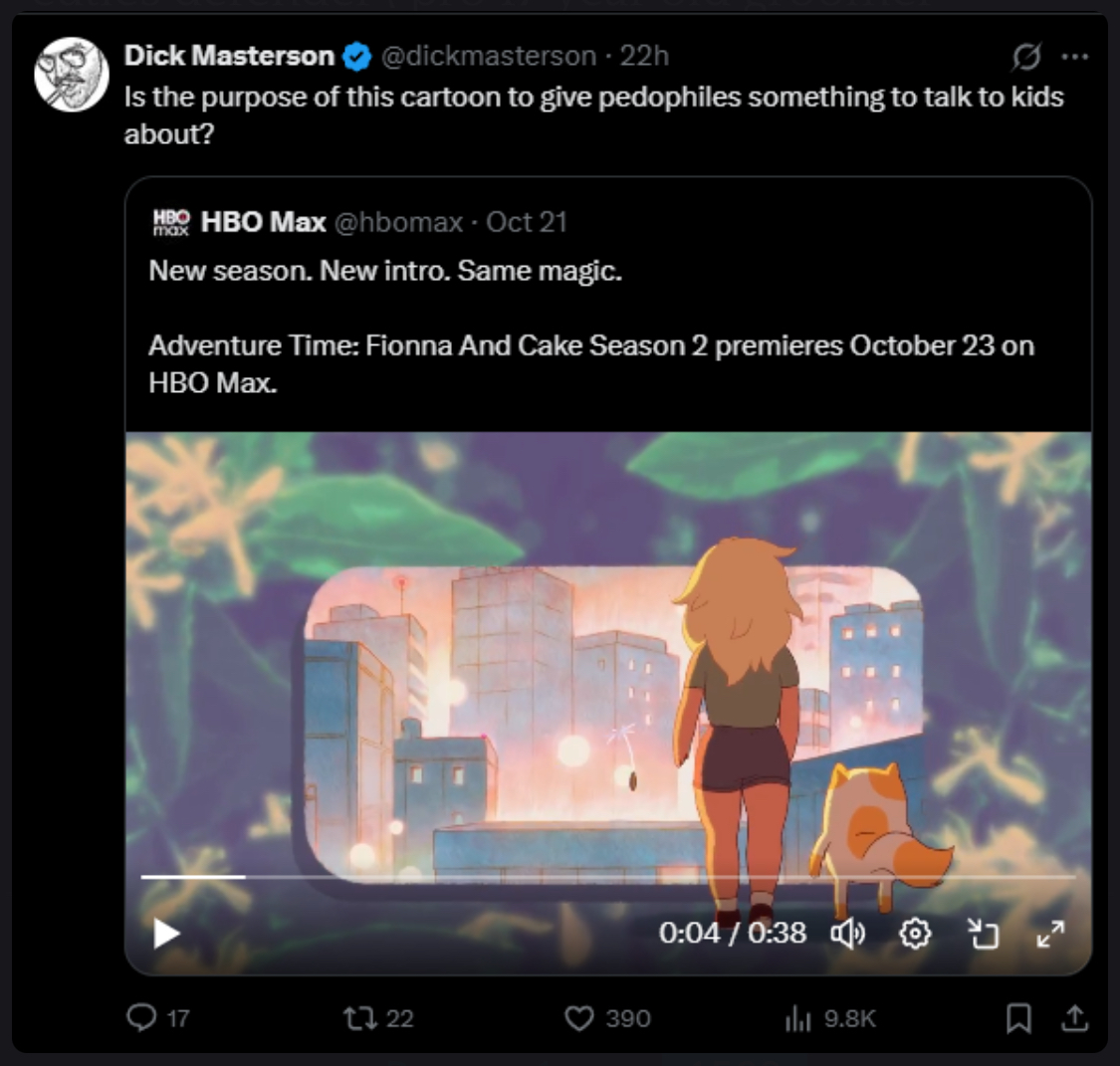Toggle picture-in-picture mode for video
Screen dimensions: 1120x1066
pyautogui.click(x=983, y=934)
